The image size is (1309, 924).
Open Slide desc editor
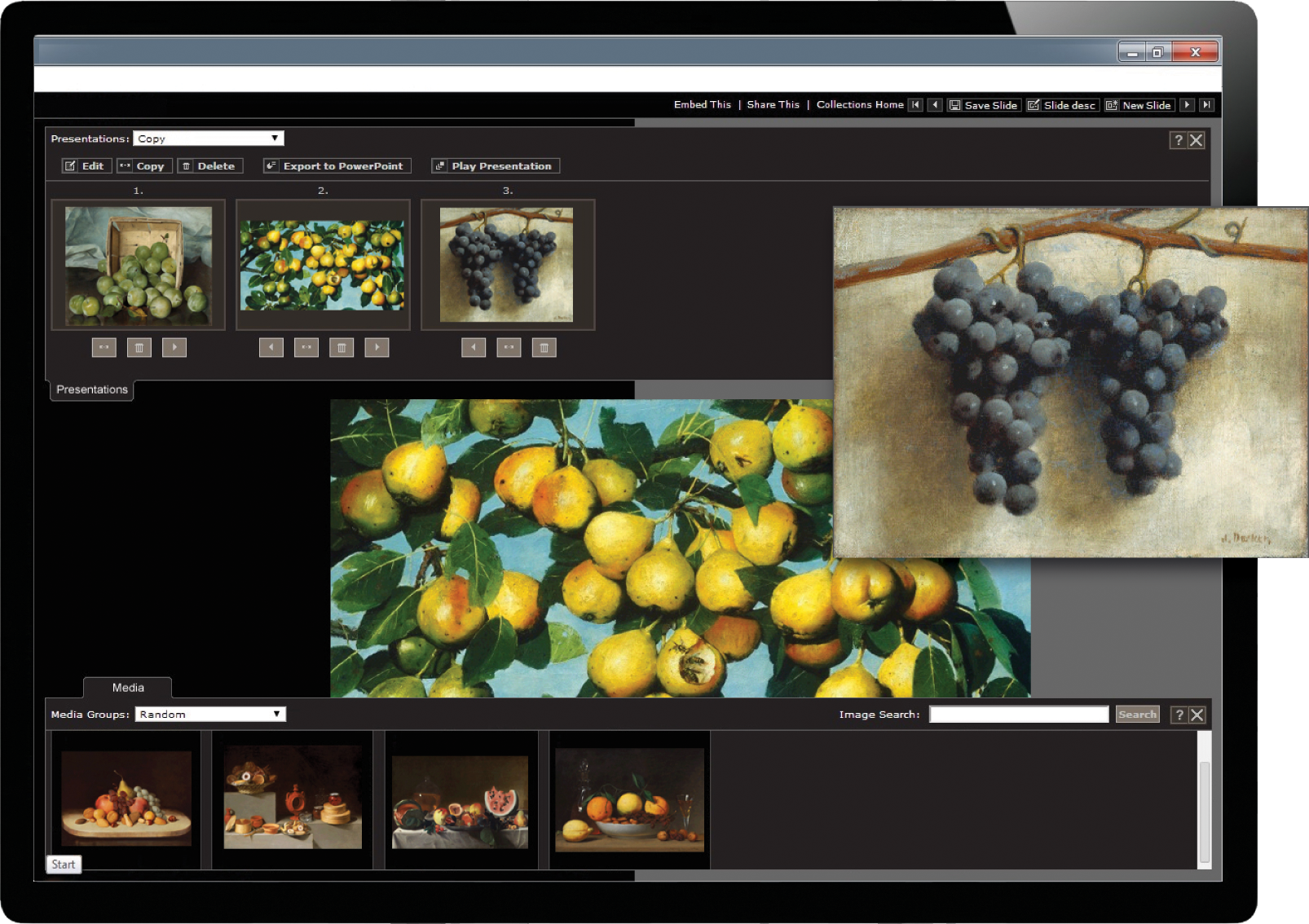click(x=1063, y=105)
